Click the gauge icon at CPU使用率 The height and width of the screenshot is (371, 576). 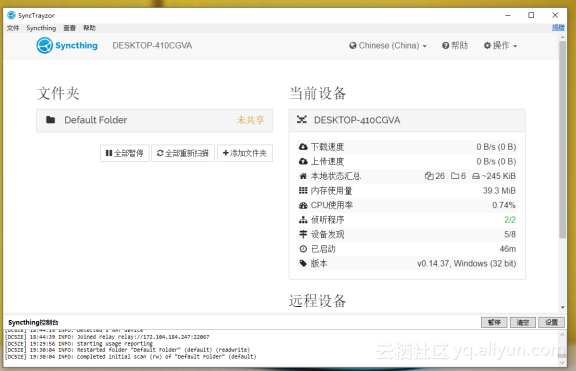303,205
